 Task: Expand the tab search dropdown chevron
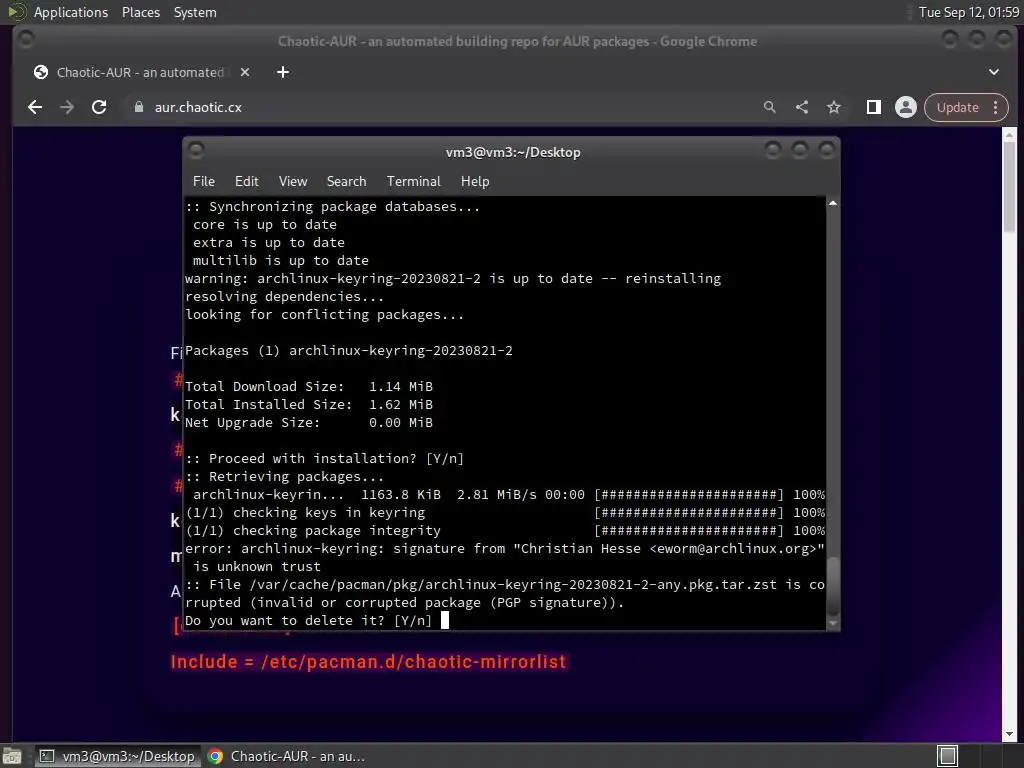[x=994, y=72]
